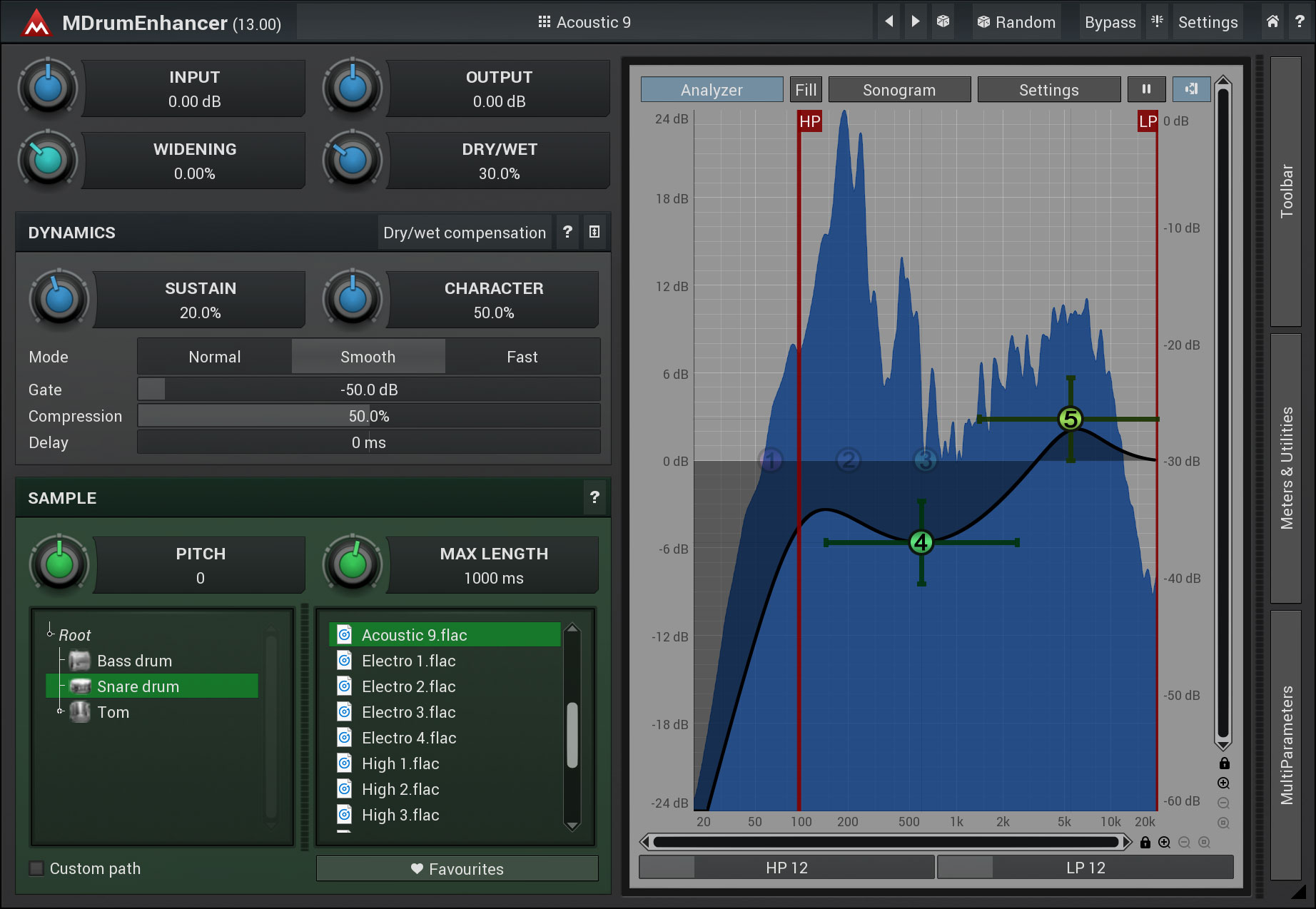This screenshot has width=1316, height=909.
Task: Click the dice randomize icon beside arrows
Action: coord(943,21)
